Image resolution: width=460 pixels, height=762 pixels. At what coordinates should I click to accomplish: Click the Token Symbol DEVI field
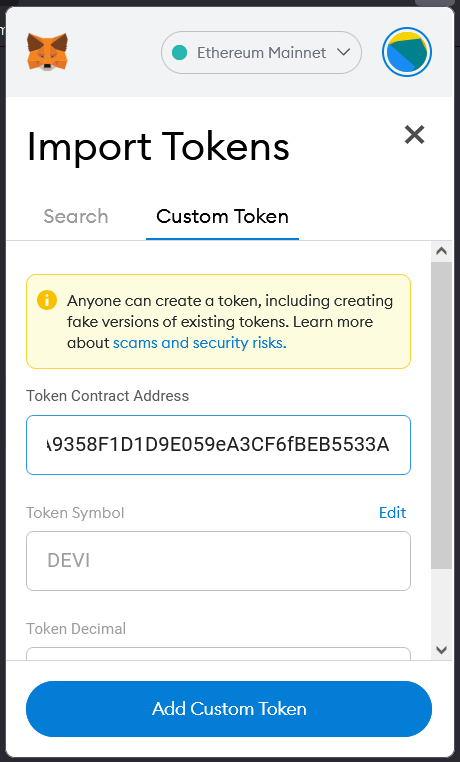click(x=219, y=561)
